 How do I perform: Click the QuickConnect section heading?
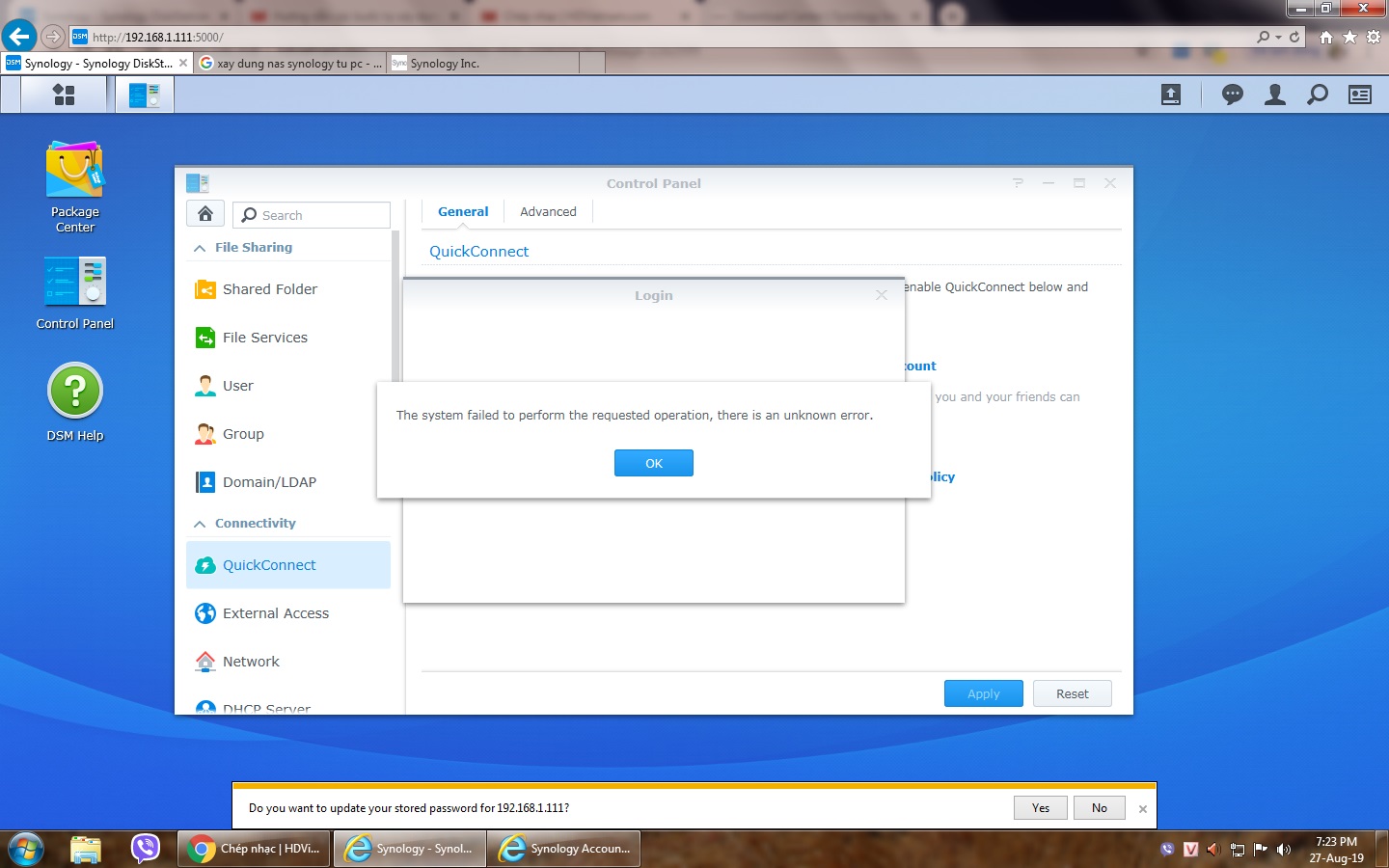[478, 251]
